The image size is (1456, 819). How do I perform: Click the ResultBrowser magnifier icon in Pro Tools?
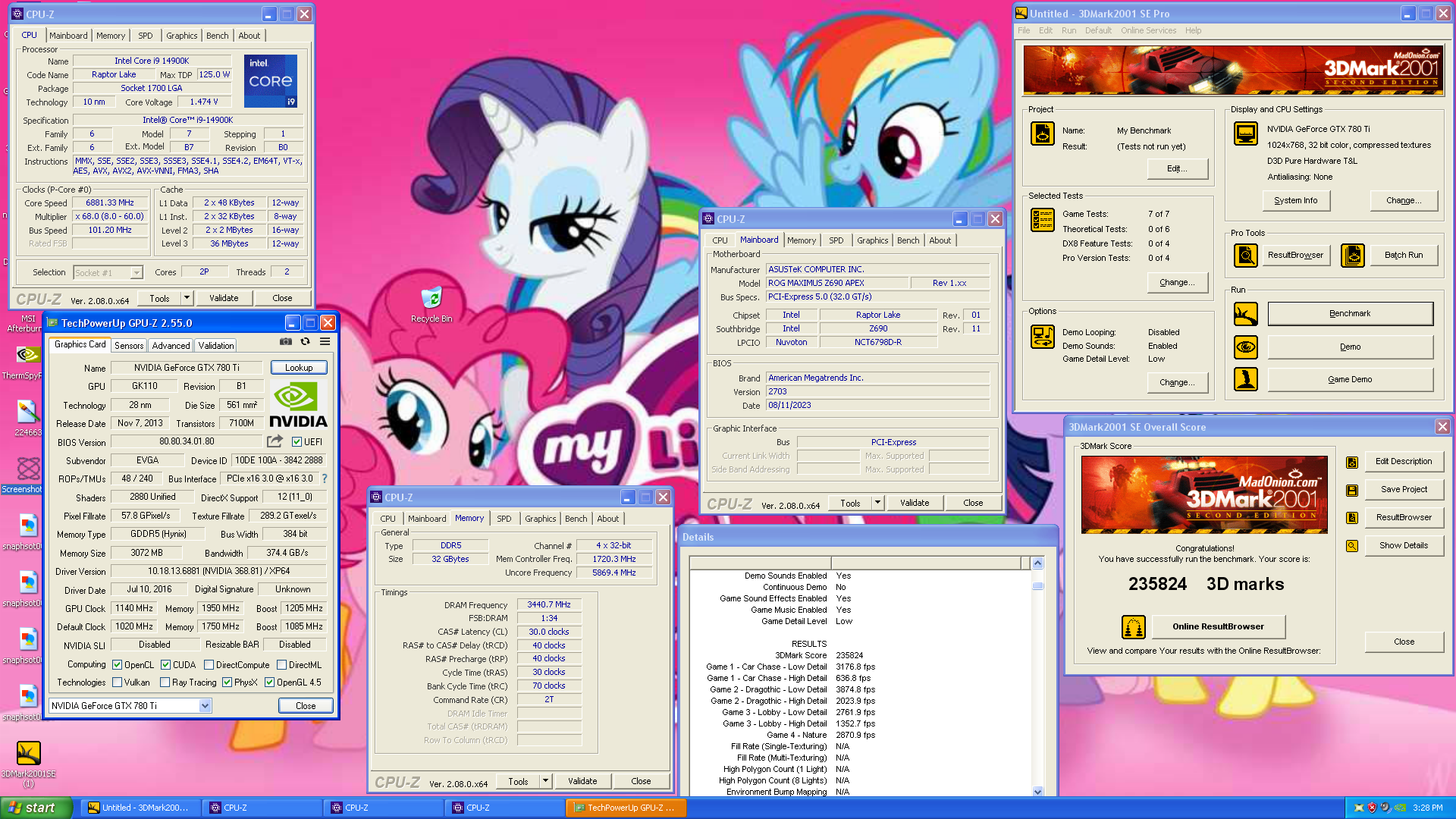pos(1246,256)
